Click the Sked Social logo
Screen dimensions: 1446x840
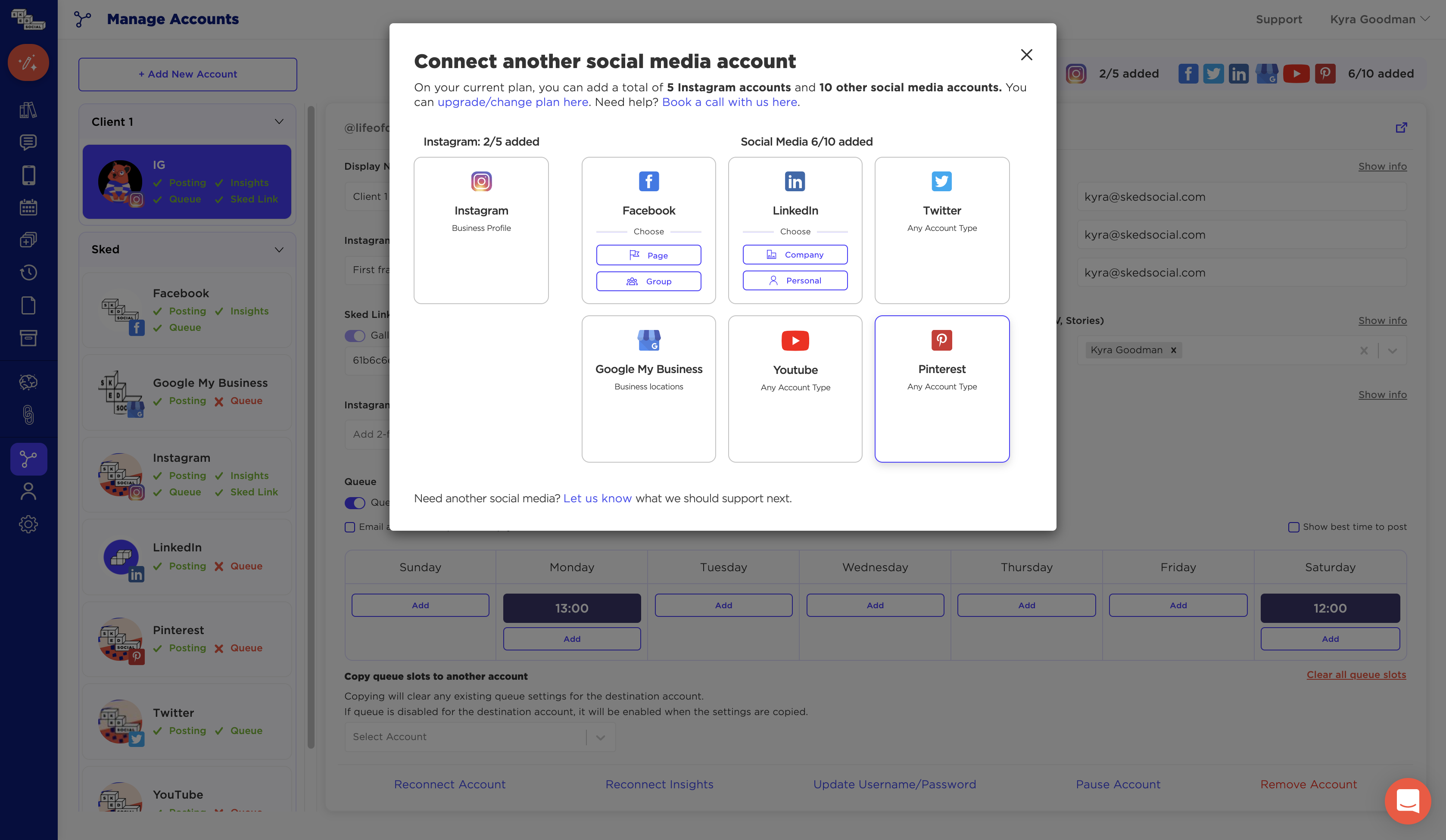click(28, 19)
